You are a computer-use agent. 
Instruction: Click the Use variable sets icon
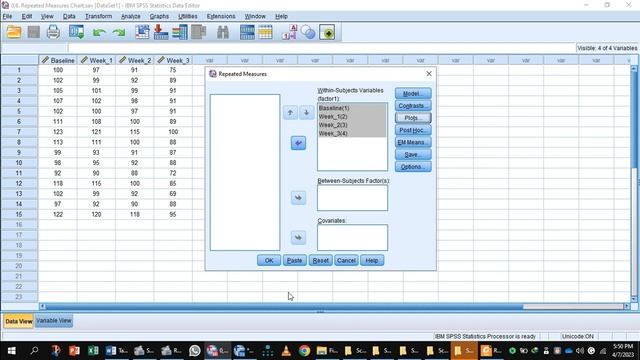click(308, 32)
